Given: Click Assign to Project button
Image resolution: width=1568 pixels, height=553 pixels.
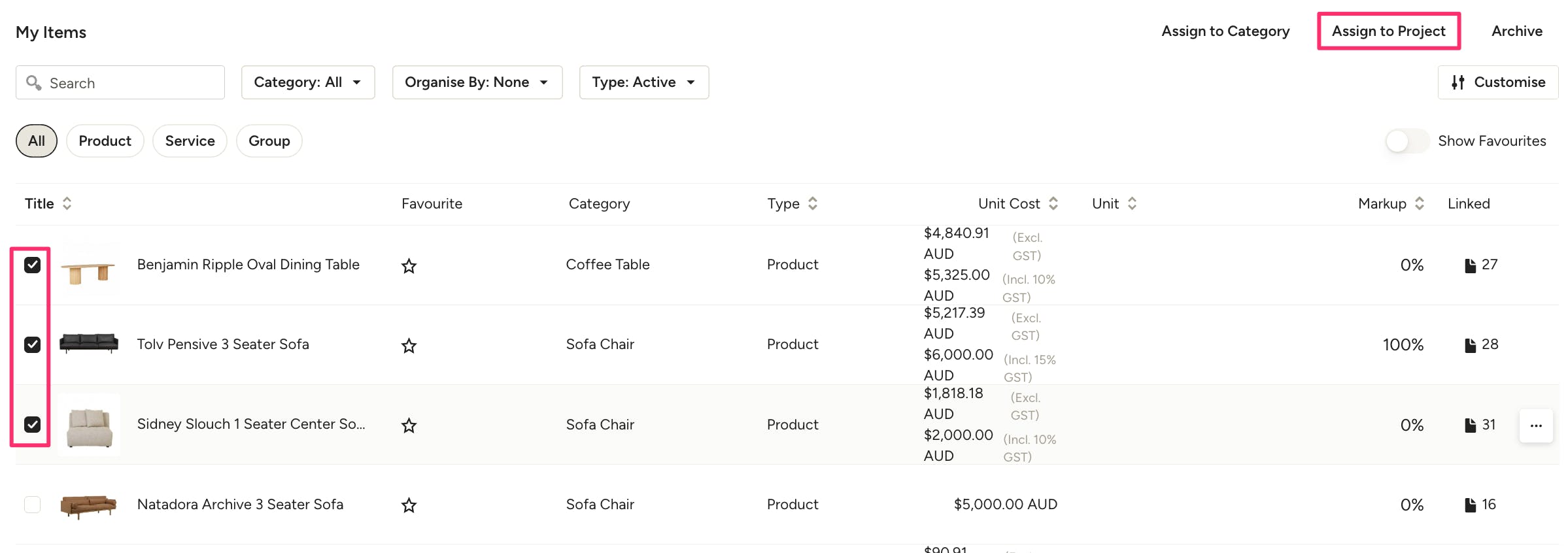Looking at the screenshot, I should [1388, 31].
